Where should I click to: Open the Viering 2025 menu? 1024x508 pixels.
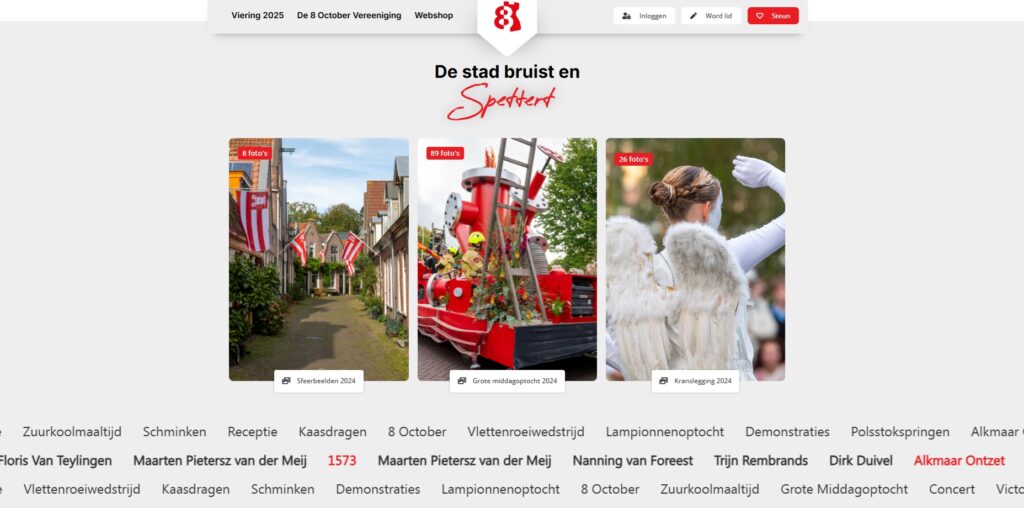tap(257, 16)
